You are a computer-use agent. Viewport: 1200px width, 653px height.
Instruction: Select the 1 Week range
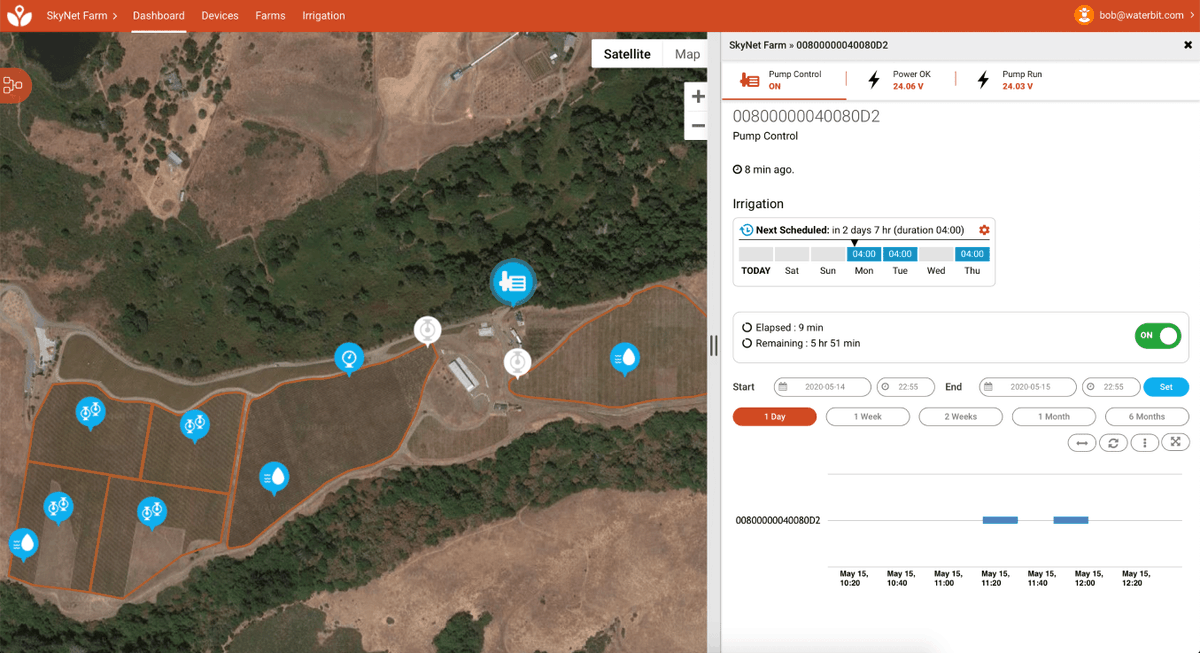coord(868,417)
